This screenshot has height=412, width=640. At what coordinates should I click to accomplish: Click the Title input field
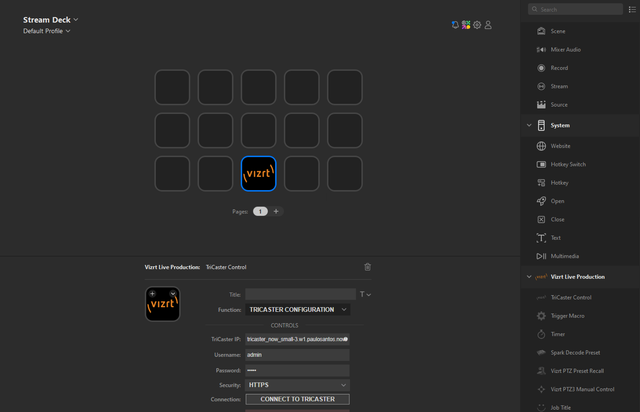pyautogui.click(x=300, y=294)
